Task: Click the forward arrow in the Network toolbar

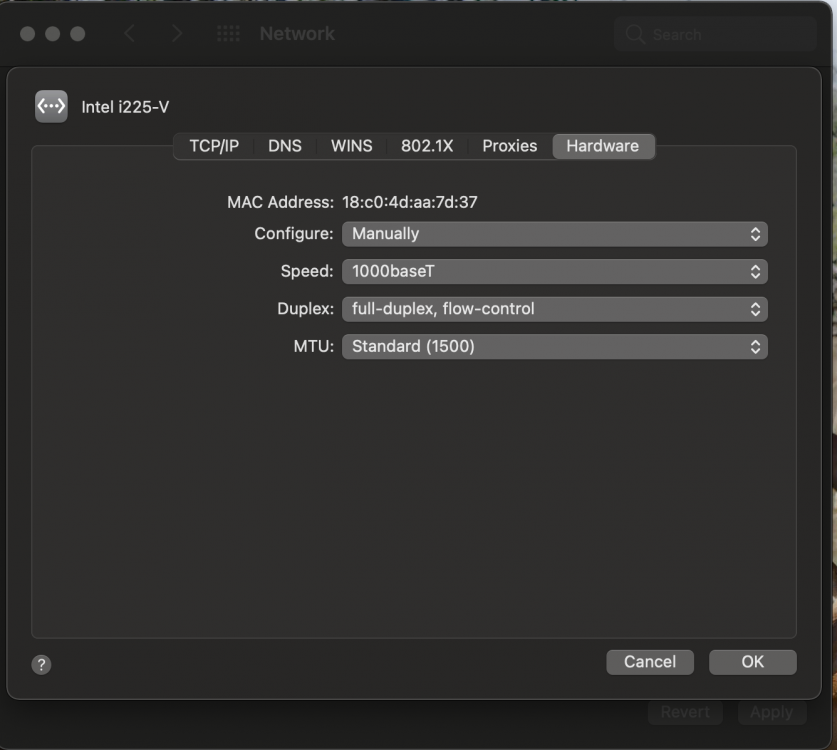Action: pos(177,34)
